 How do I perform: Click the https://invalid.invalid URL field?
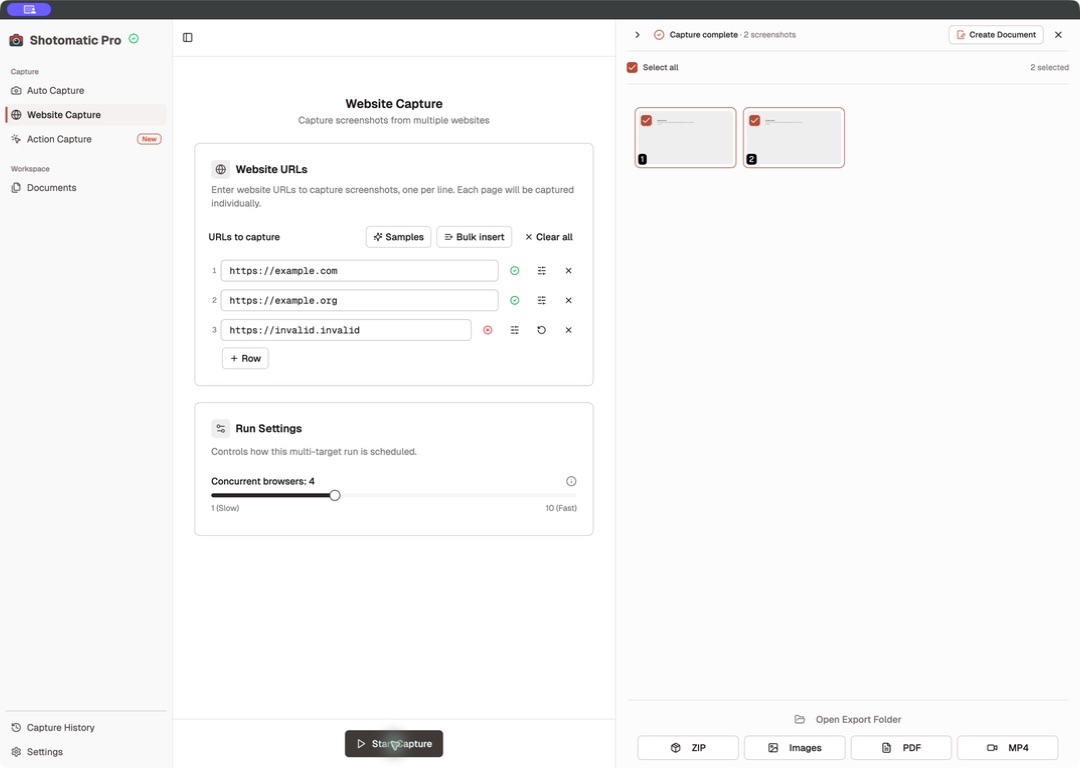pyautogui.click(x=346, y=330)
